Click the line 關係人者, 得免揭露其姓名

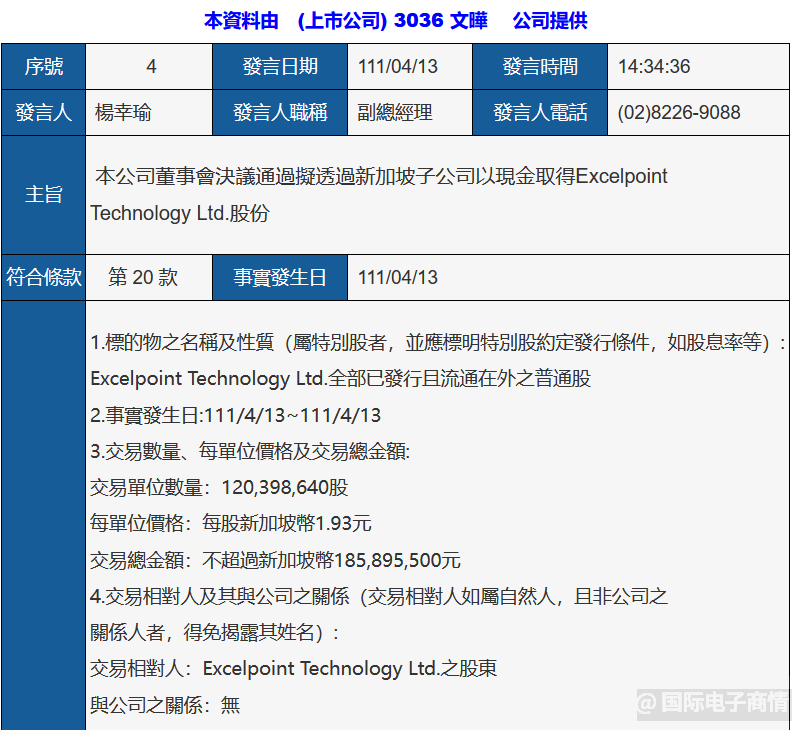(x=214, y=632)
